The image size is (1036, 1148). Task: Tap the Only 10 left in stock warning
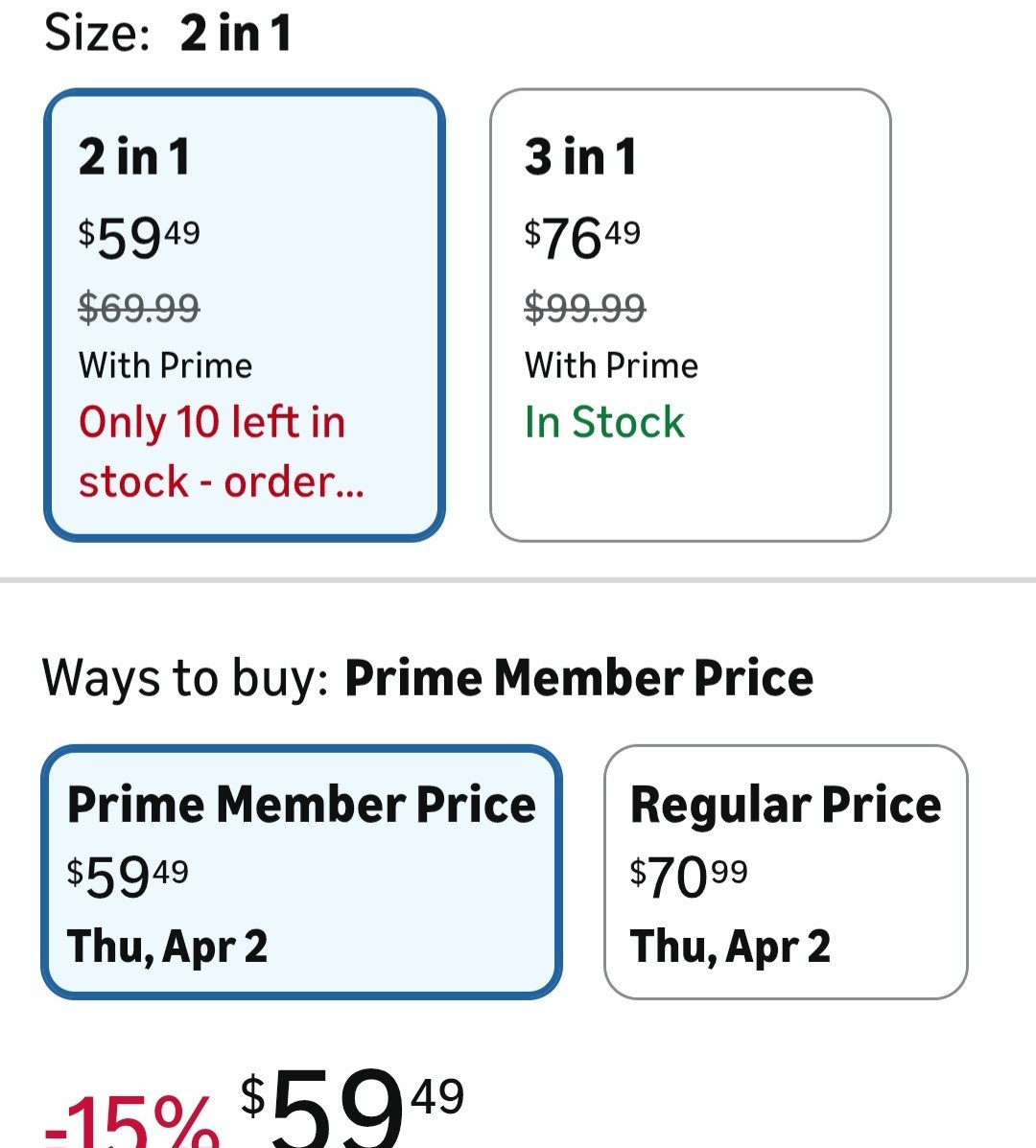click(221, 451)
